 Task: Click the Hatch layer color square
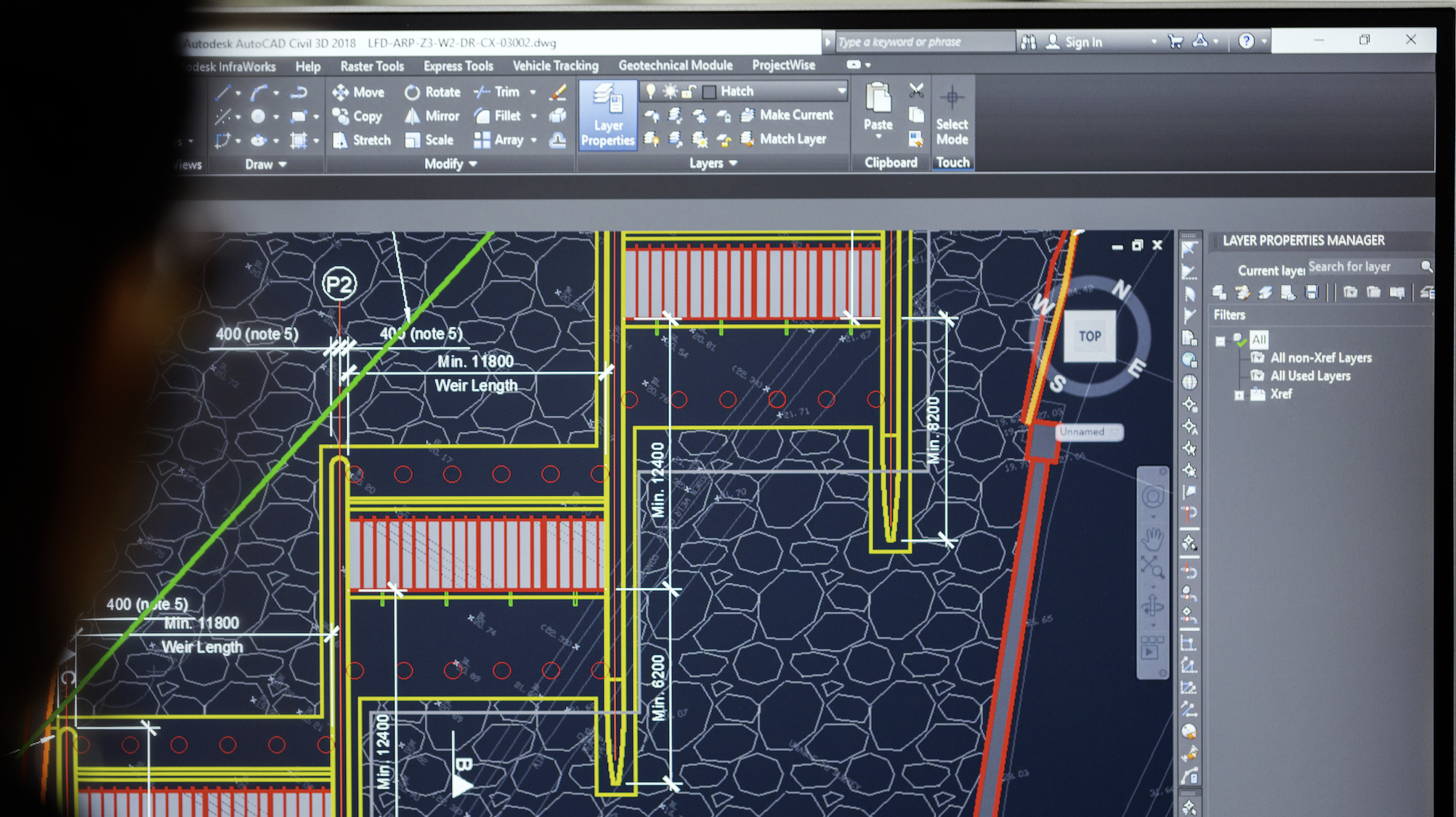pos(710,92)
